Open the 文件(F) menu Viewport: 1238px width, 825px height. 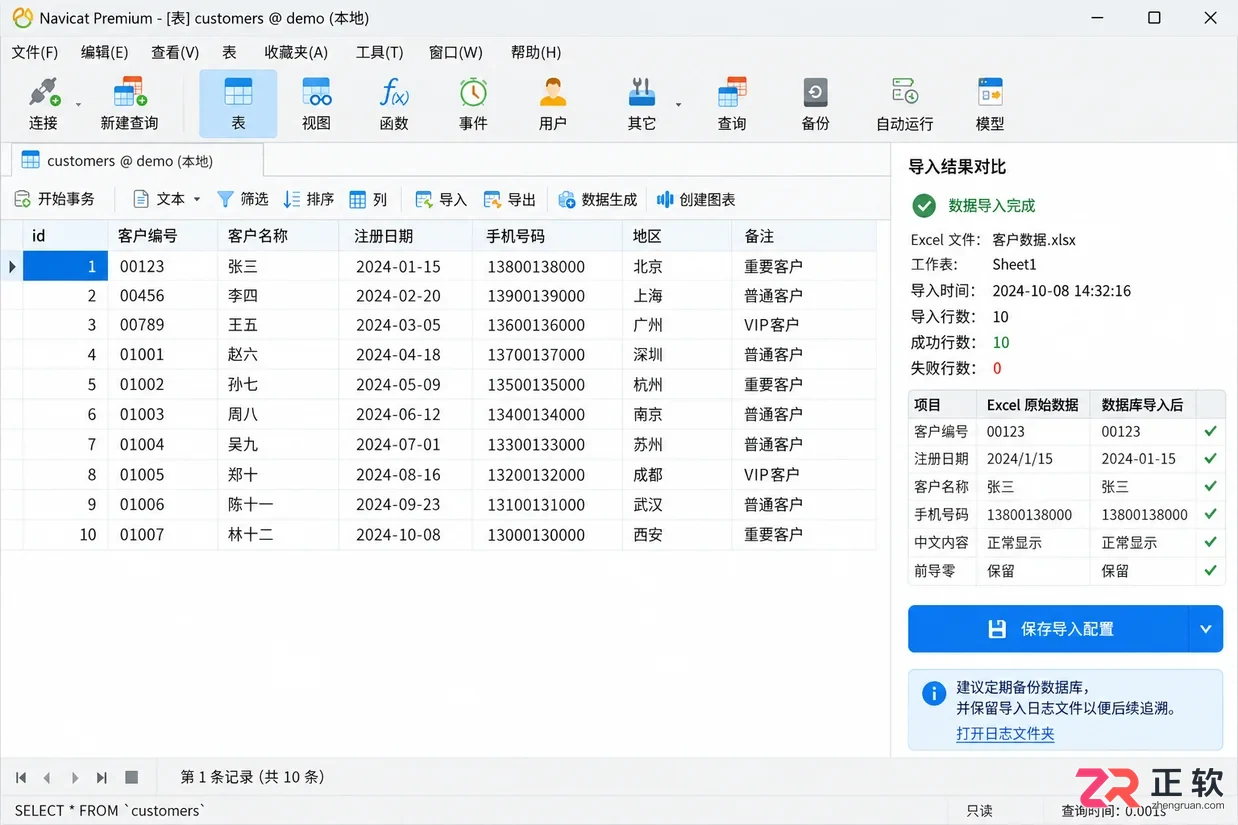(35, 52)
